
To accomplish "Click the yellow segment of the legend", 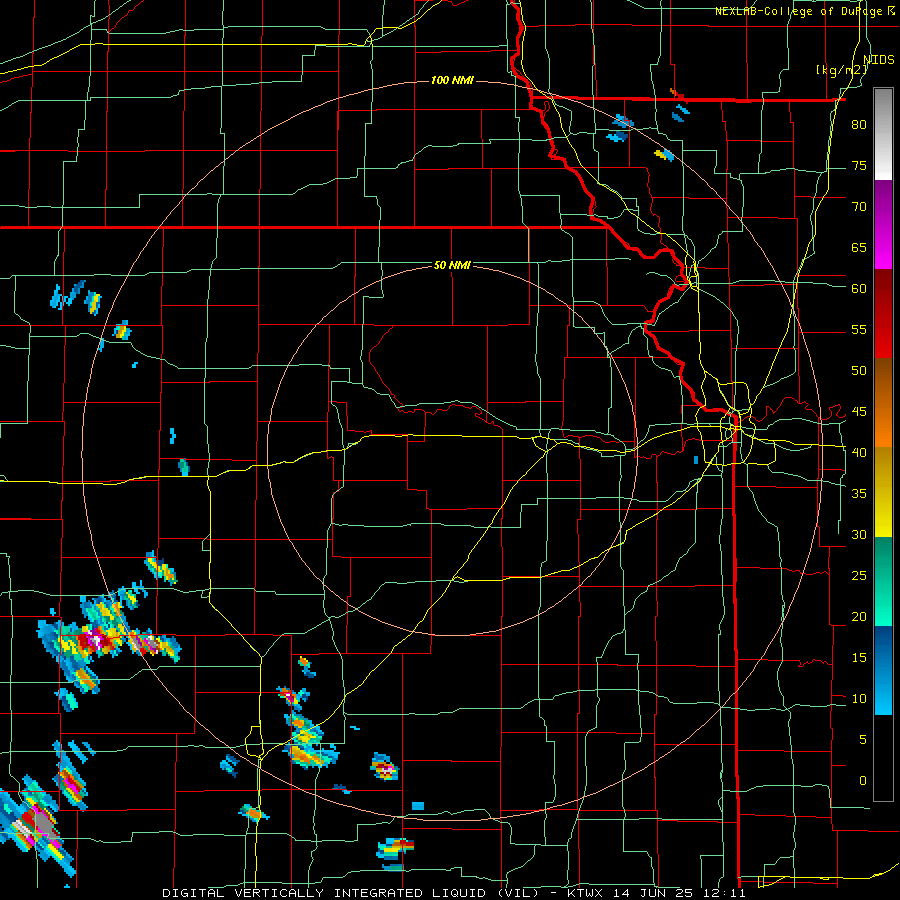I will click(883, 492).
